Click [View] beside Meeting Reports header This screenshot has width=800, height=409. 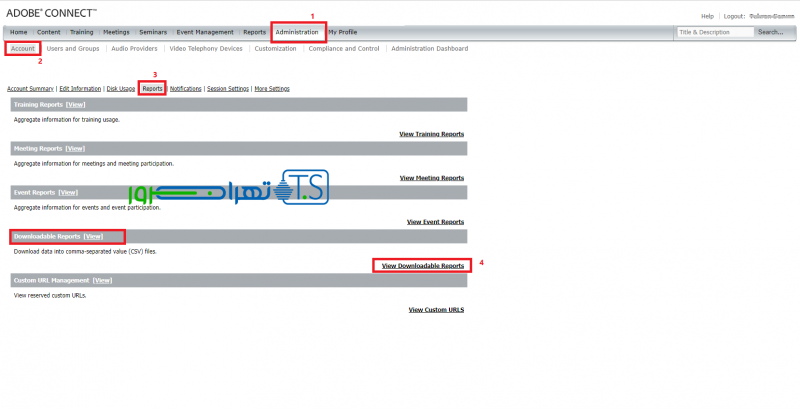(75, 148)
